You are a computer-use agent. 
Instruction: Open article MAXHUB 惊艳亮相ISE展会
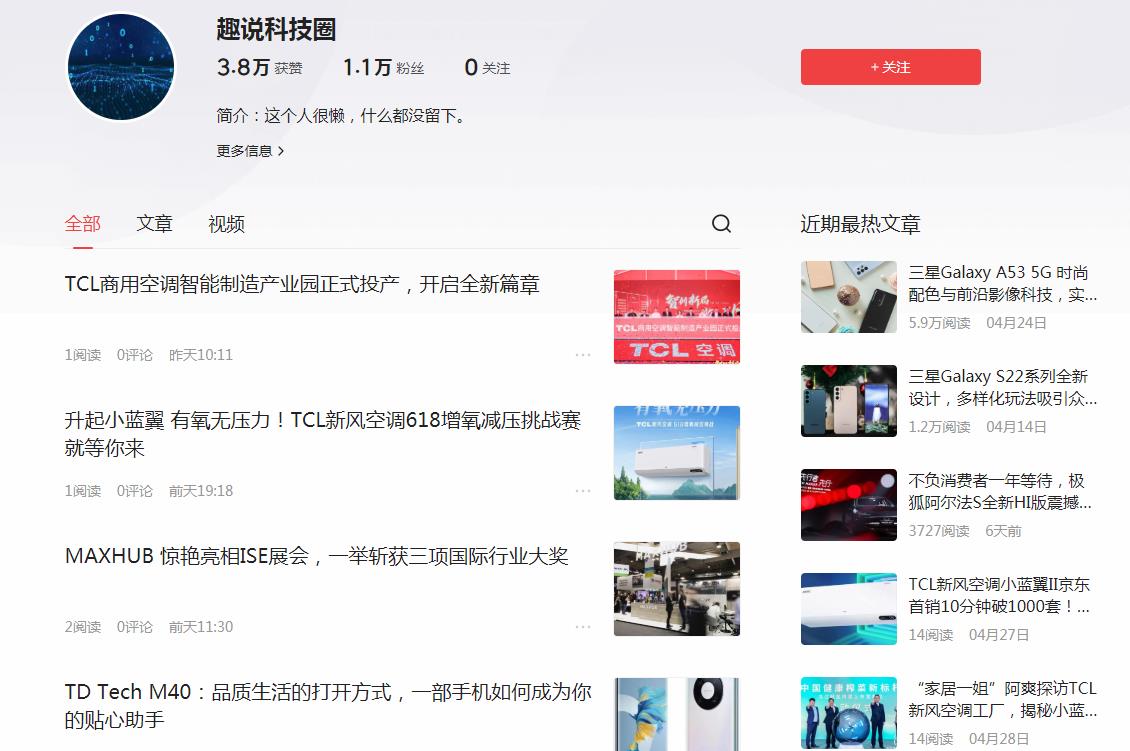316,556
